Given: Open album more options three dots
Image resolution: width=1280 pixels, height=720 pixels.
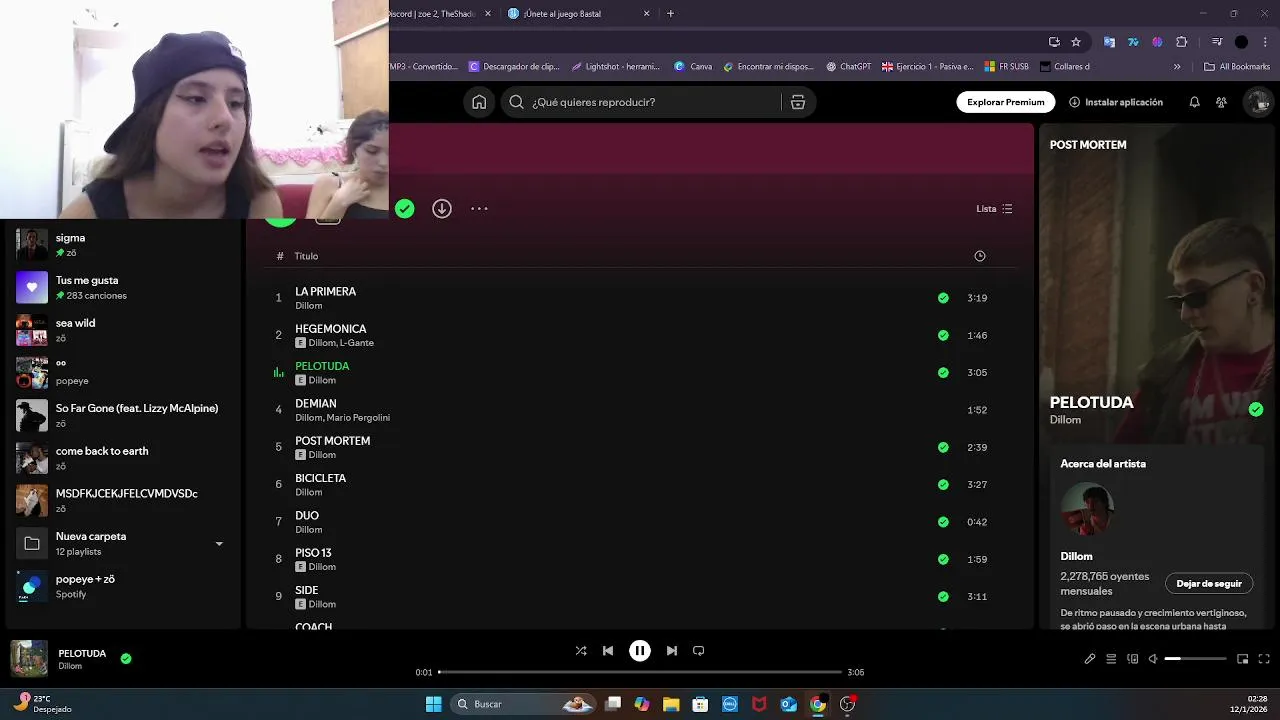Looking at the screenshot, I should point(479,208).
